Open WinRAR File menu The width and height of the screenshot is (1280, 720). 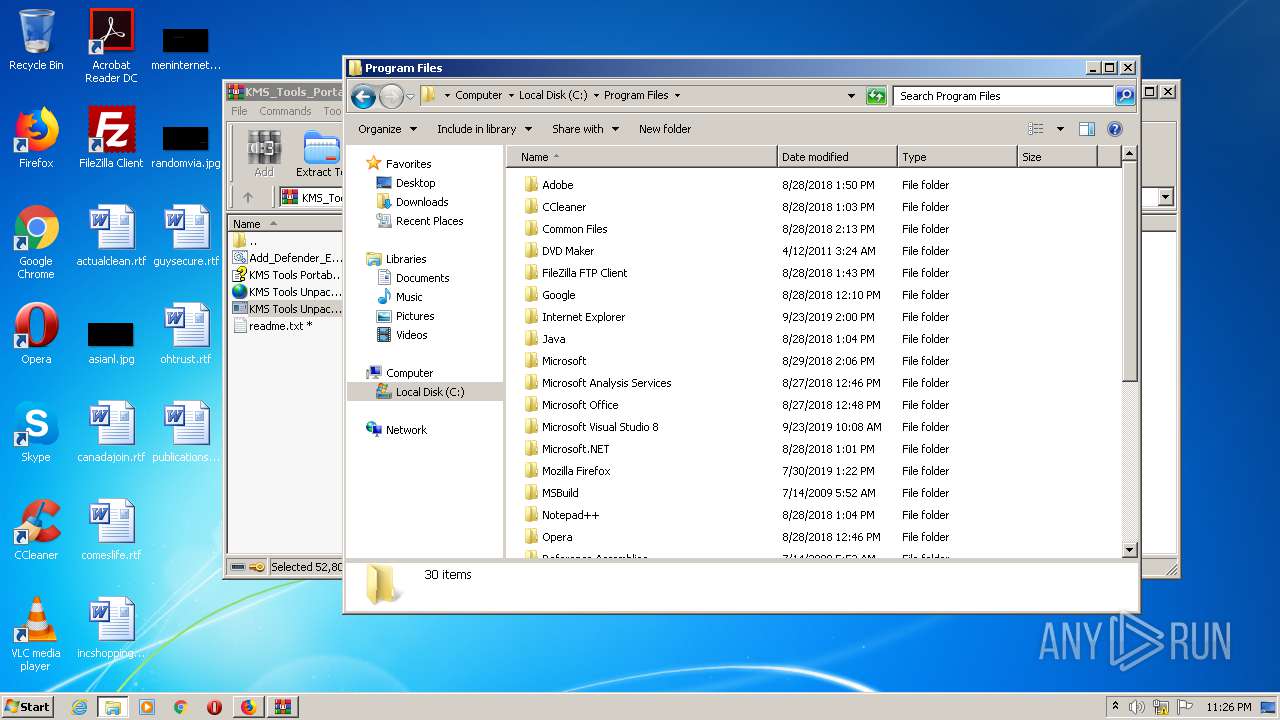239,111
